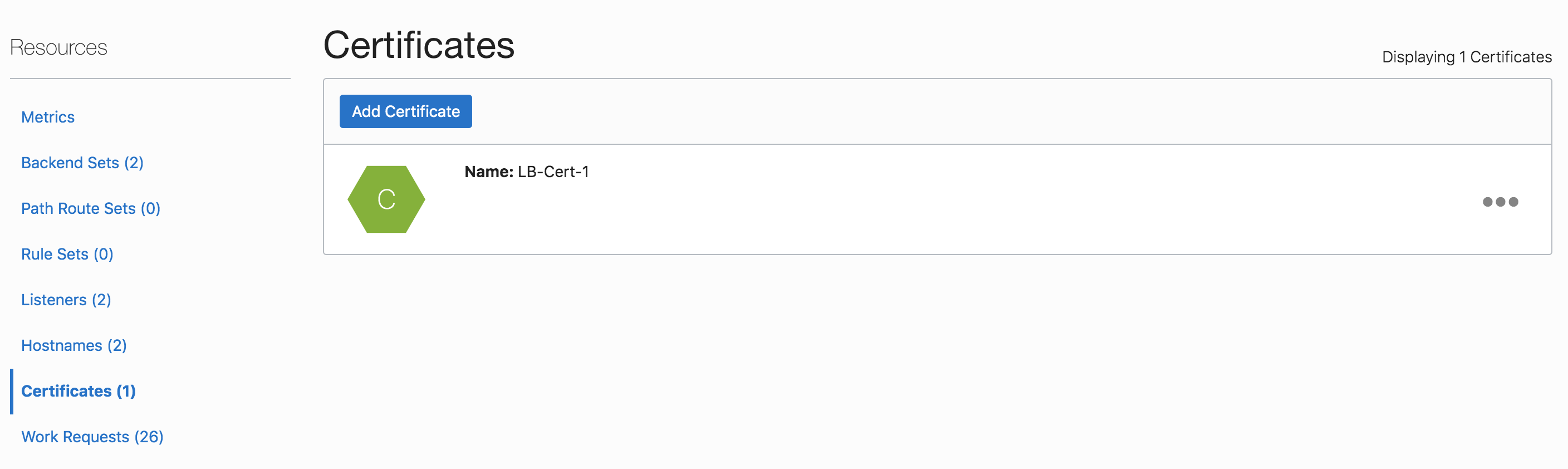Image resolution: width=1568 pixels, height=469 pixels.
Task: Open the Metrics resource page
Action: (47, 117)
